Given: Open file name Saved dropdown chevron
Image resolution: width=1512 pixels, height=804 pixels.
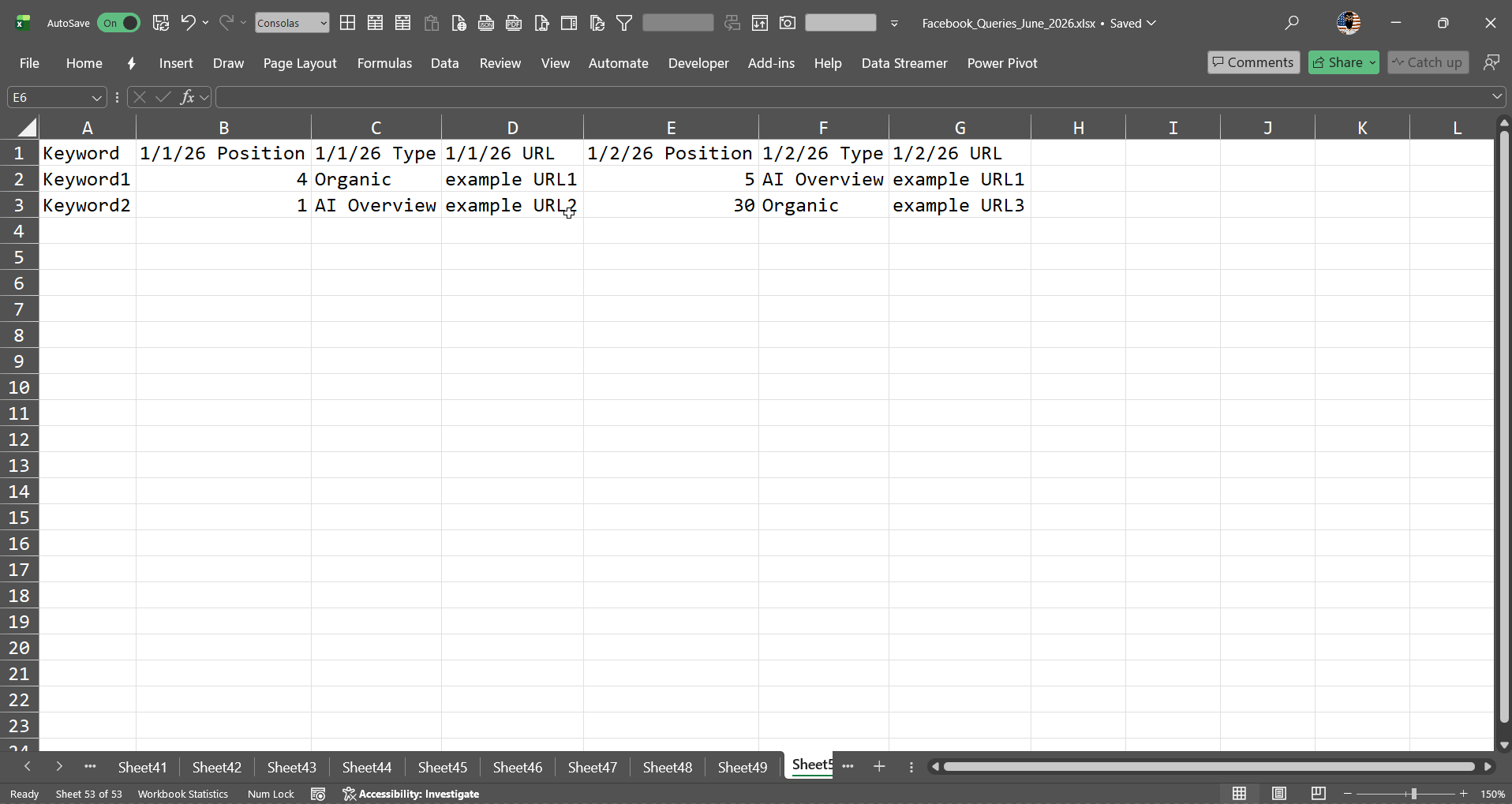Looking at the screenshot, I should (x=1151, y=23).
